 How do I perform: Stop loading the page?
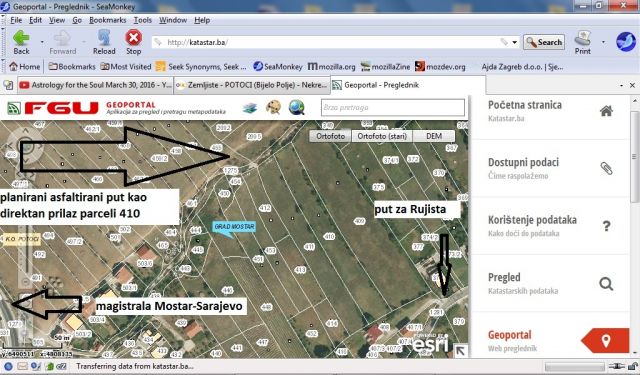[x=133, y=42]
